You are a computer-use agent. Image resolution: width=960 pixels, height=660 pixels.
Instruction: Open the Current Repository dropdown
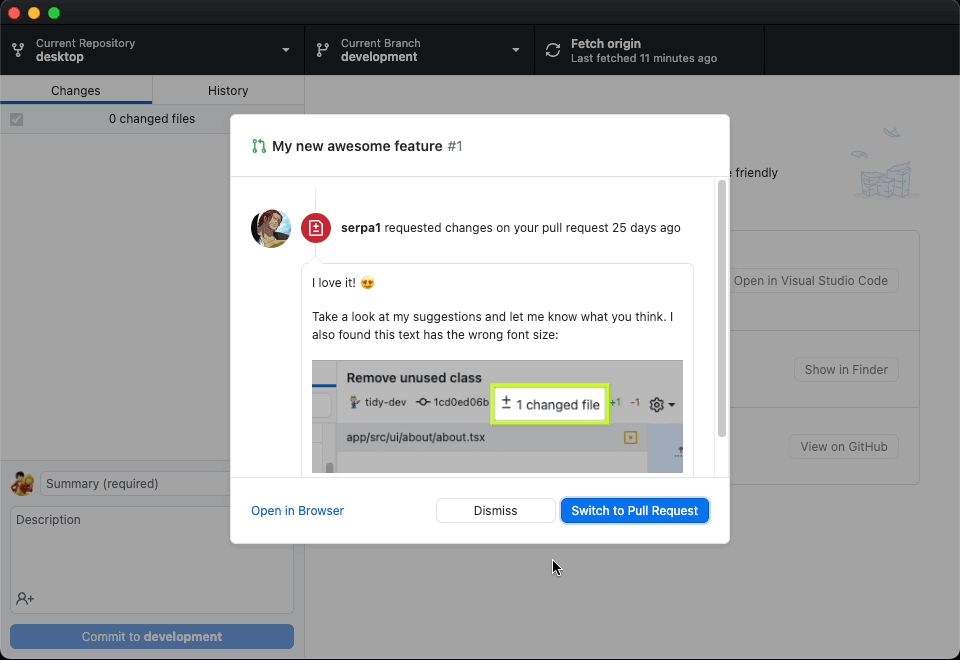coord(152,50)
